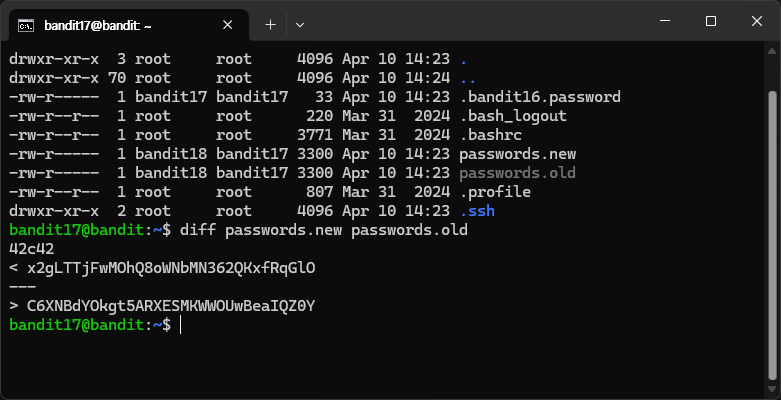Select the bandit17@bandit terminal tab
This screenshot has width=781, height=400.
coord(126,25)
